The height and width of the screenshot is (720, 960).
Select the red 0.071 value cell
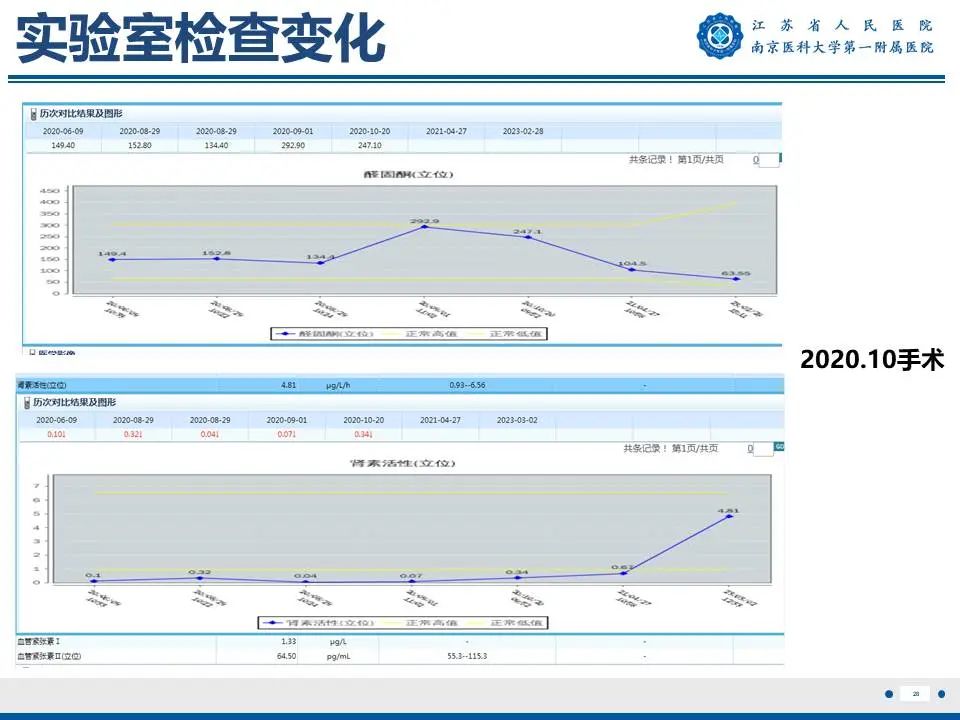pyautogui.click(x=287, y=434)
